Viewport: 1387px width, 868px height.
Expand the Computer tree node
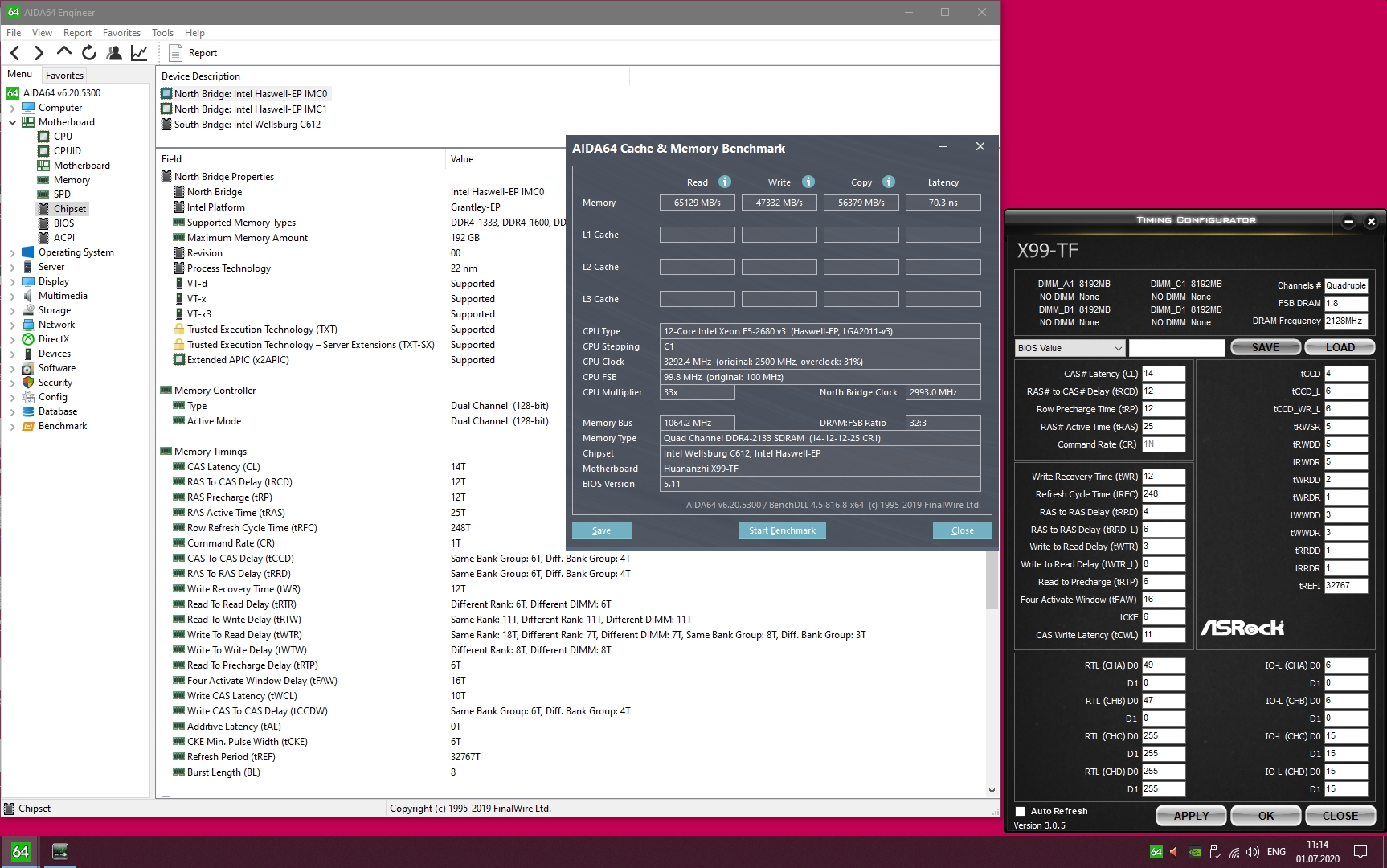tap(13, 108)
